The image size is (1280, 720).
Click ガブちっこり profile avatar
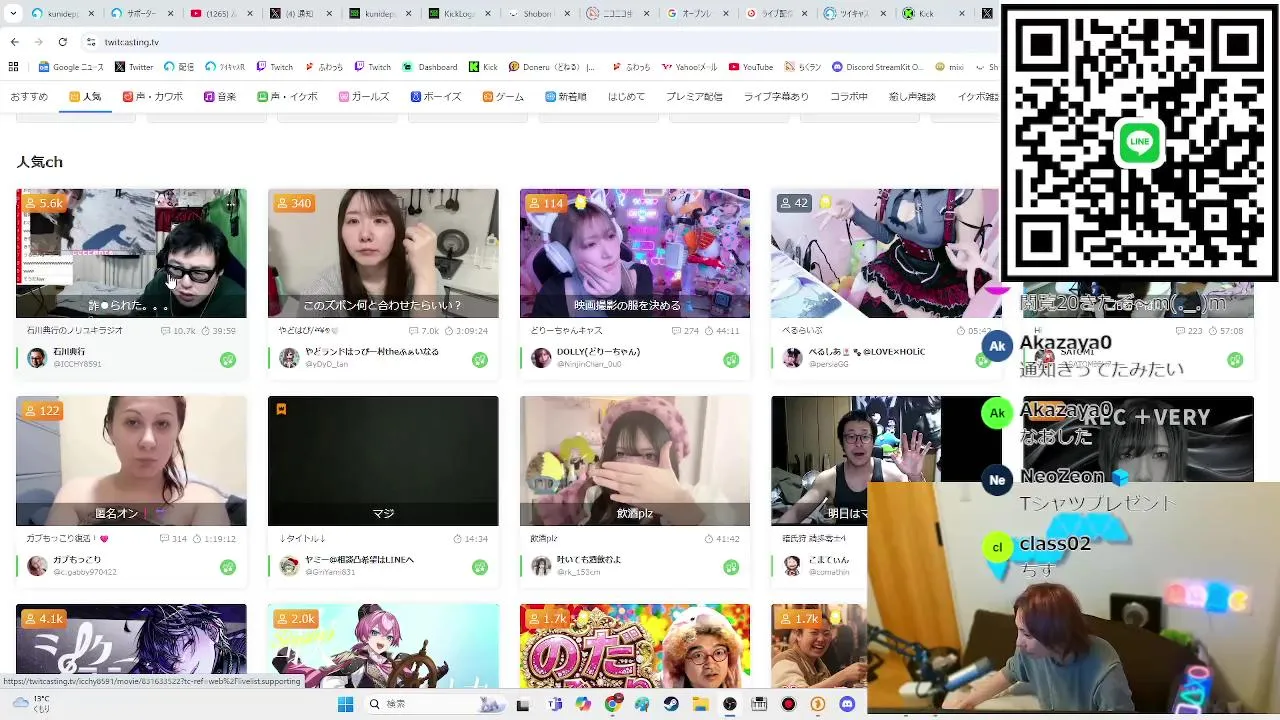click(37, 566)
